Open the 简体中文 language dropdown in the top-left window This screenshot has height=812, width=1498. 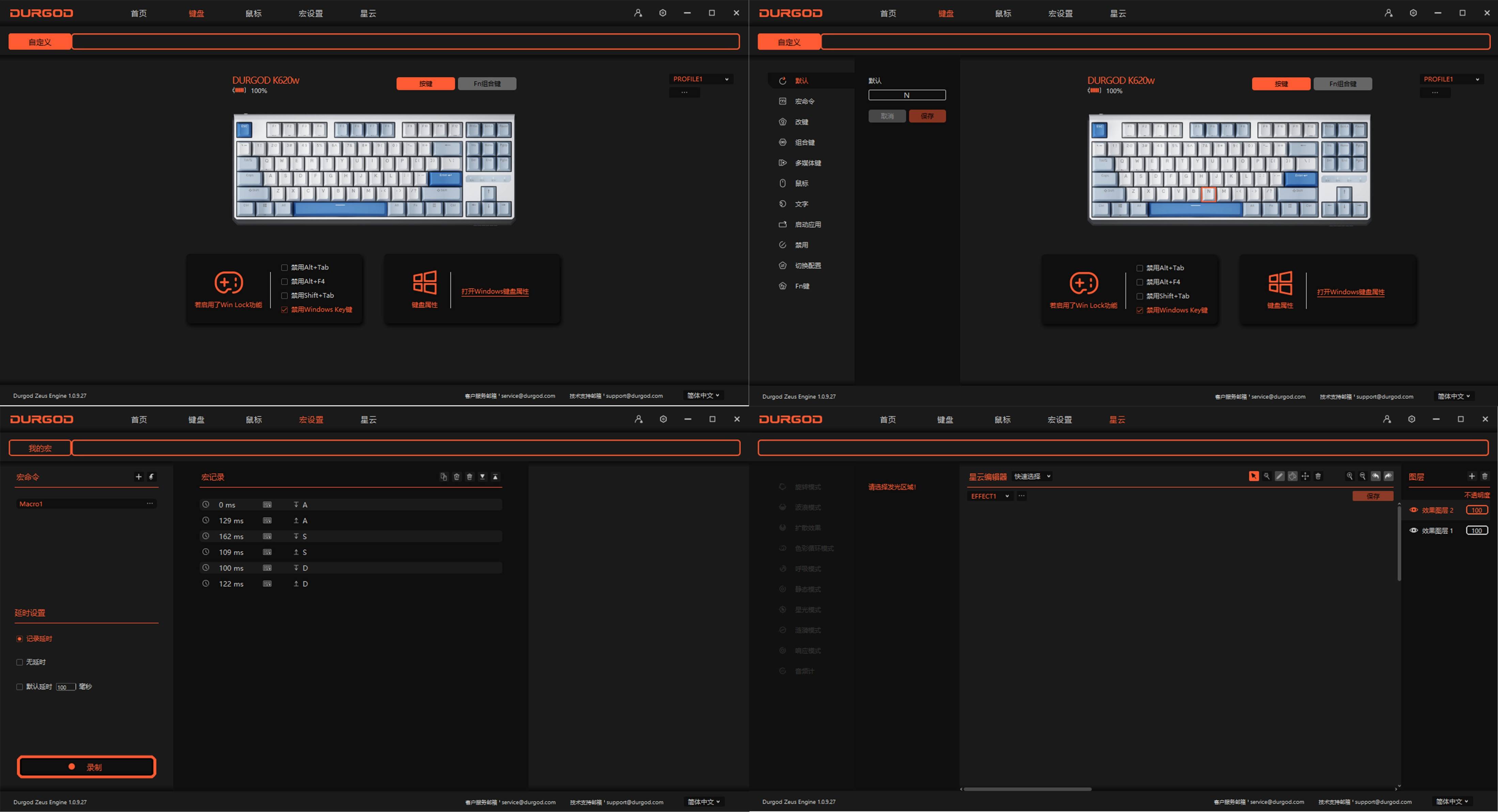pos(703,395)
